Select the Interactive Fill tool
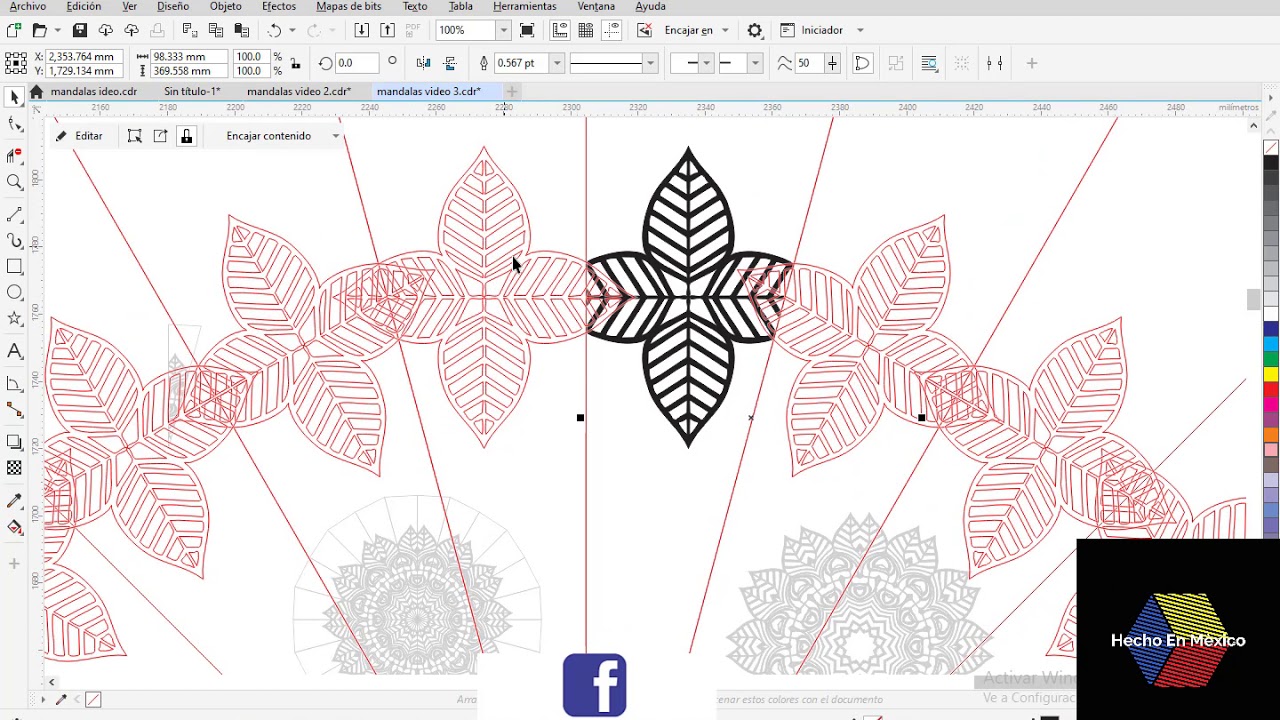 pyautogui.click(x=14, y=527)
